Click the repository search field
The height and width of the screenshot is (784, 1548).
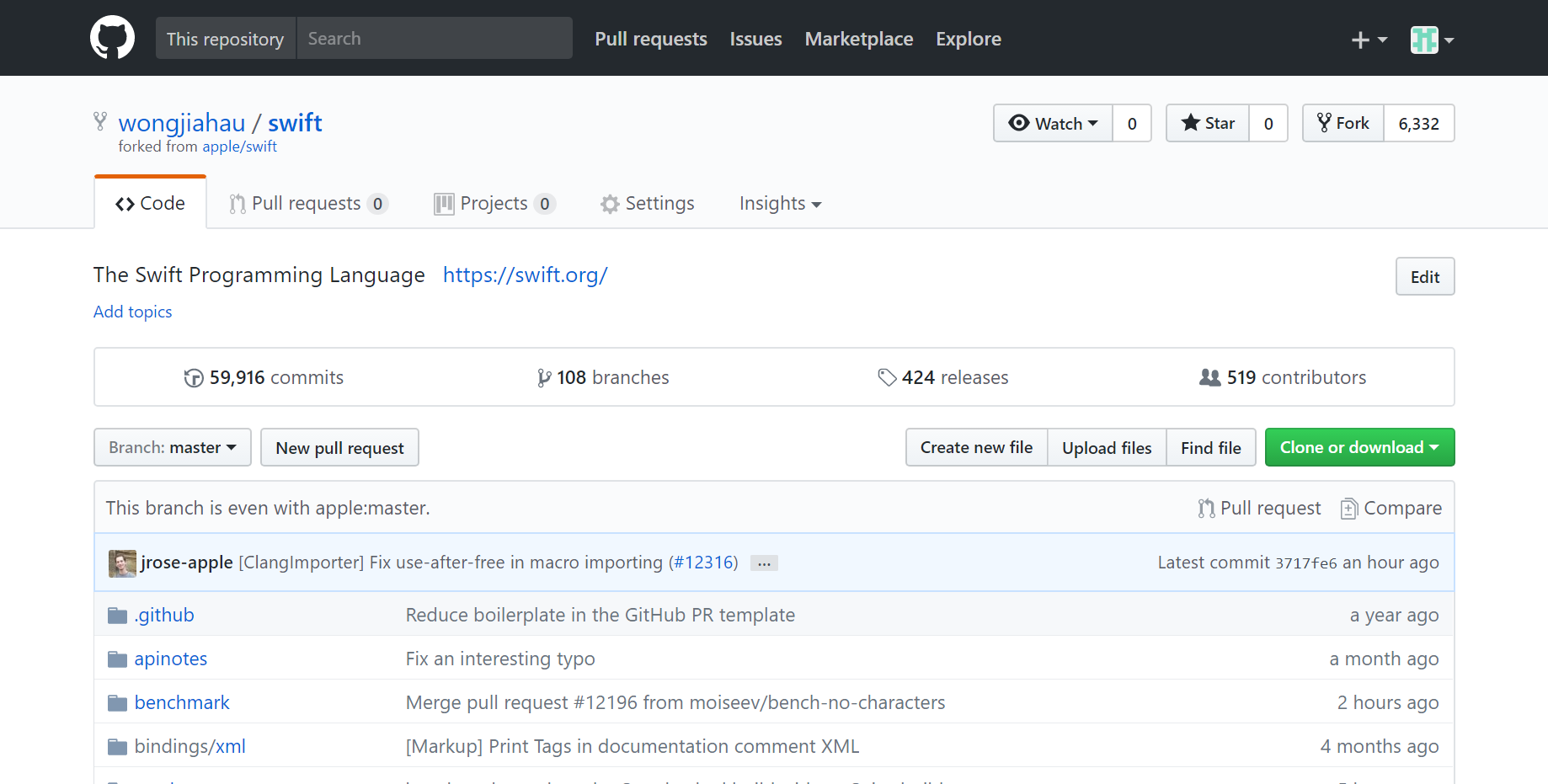[x=434, y=38]
